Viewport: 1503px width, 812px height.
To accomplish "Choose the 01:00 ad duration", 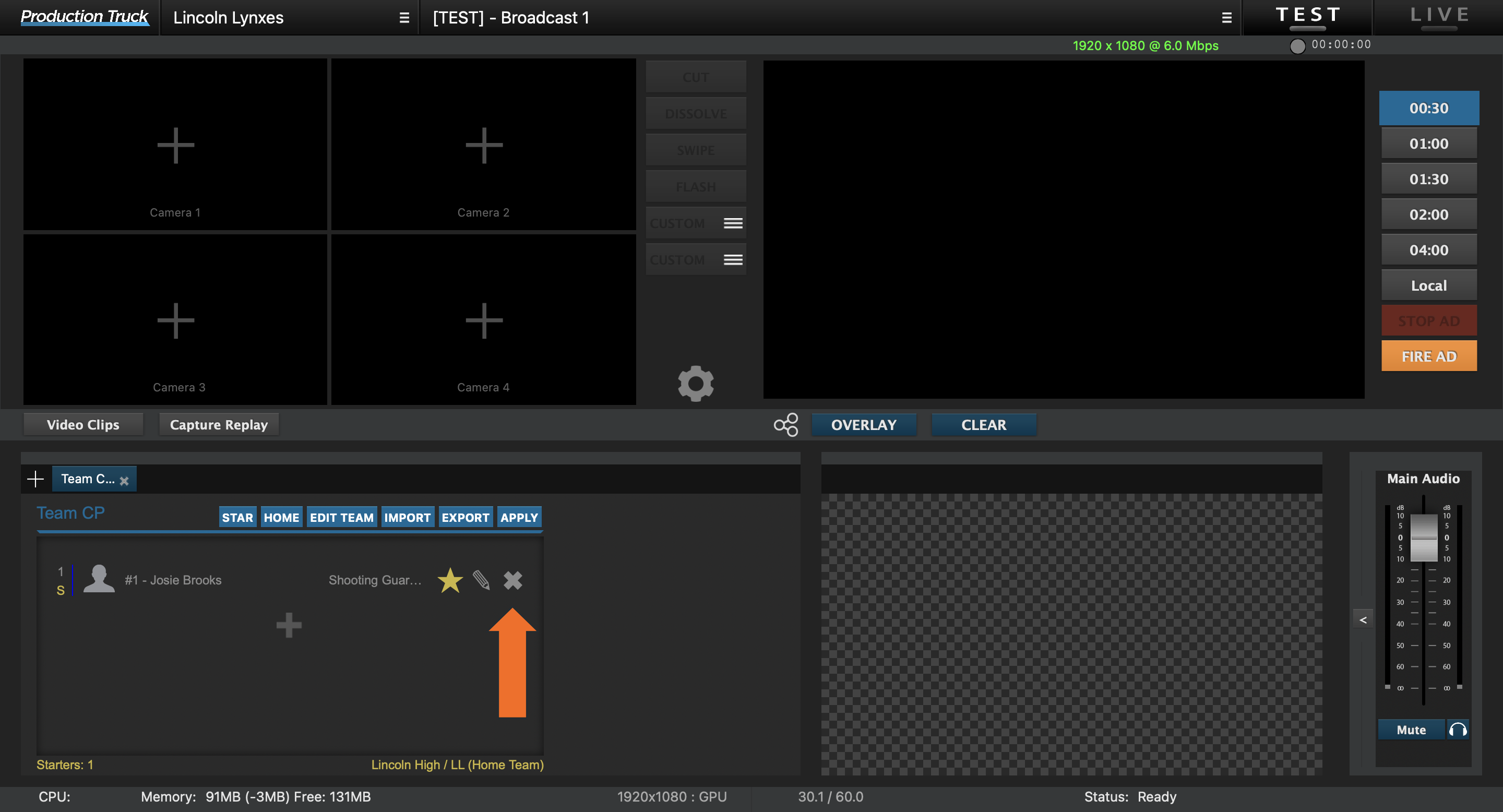I will 1428,144.
